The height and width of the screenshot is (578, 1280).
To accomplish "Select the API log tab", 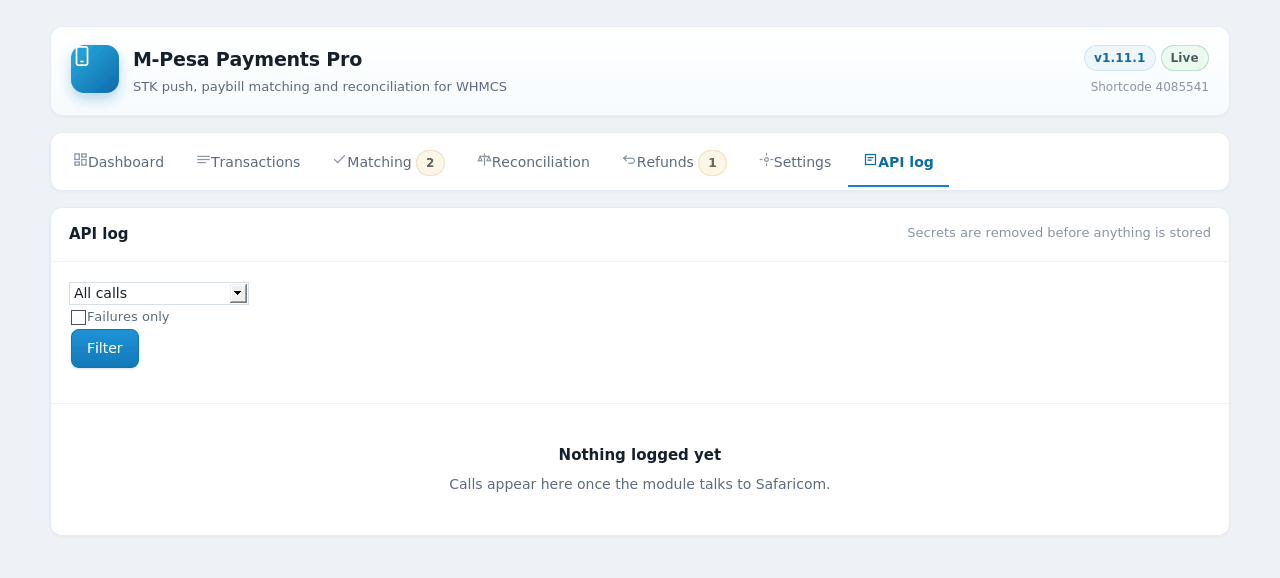I will point(898,162).
